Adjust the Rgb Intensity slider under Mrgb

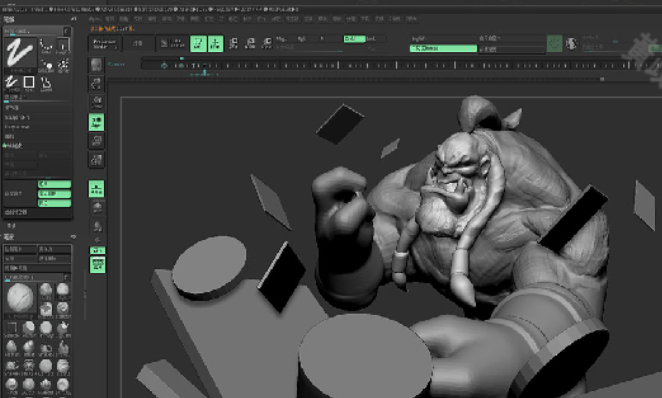tap(309, 49)
